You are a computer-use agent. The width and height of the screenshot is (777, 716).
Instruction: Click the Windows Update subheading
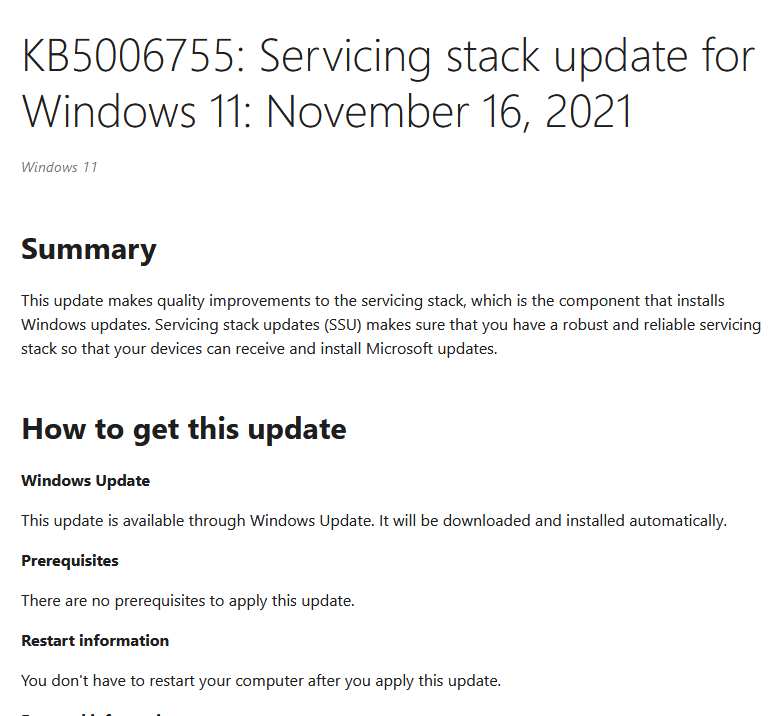86,481
